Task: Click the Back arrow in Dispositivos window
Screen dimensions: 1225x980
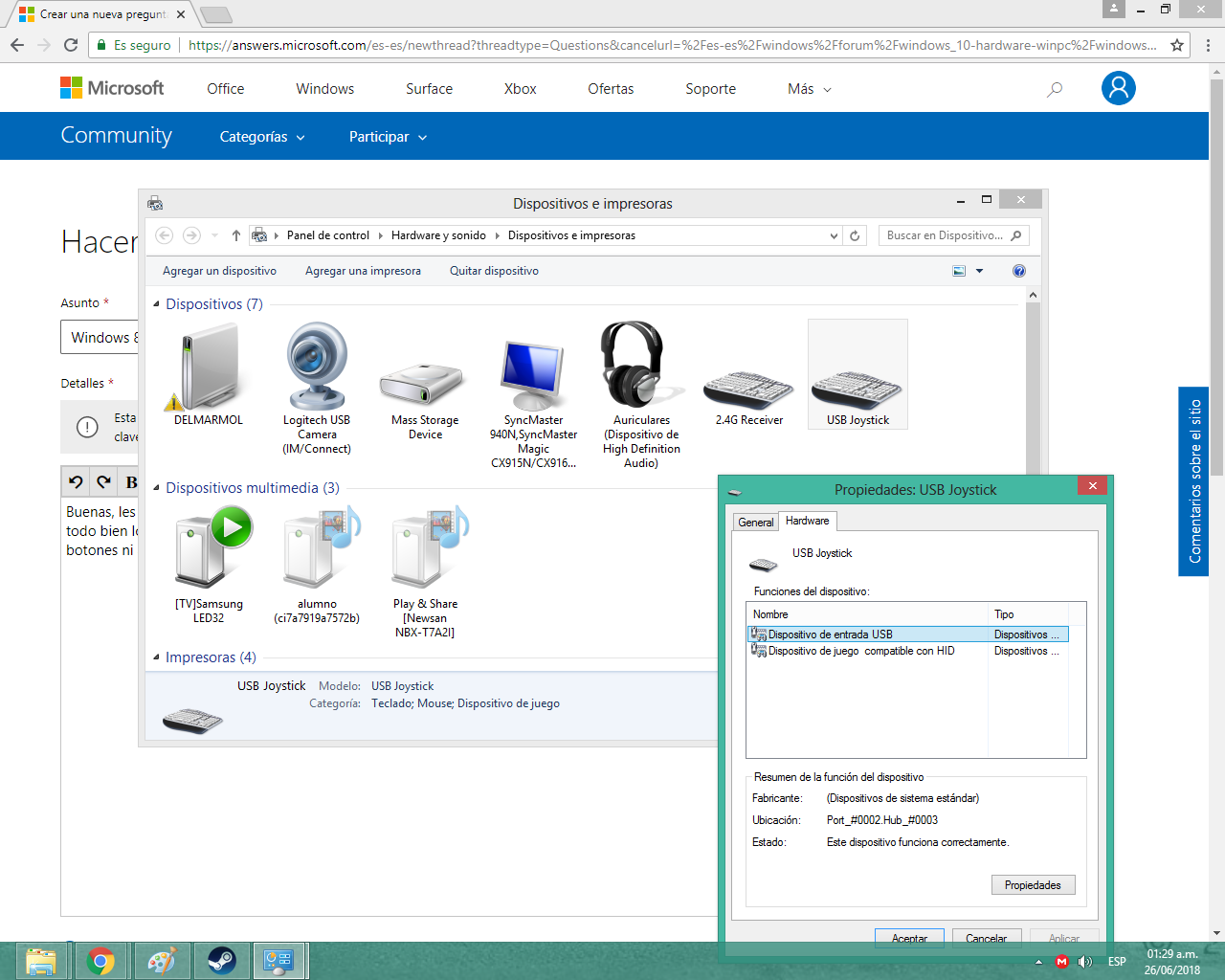Action: tap(164, 235)
